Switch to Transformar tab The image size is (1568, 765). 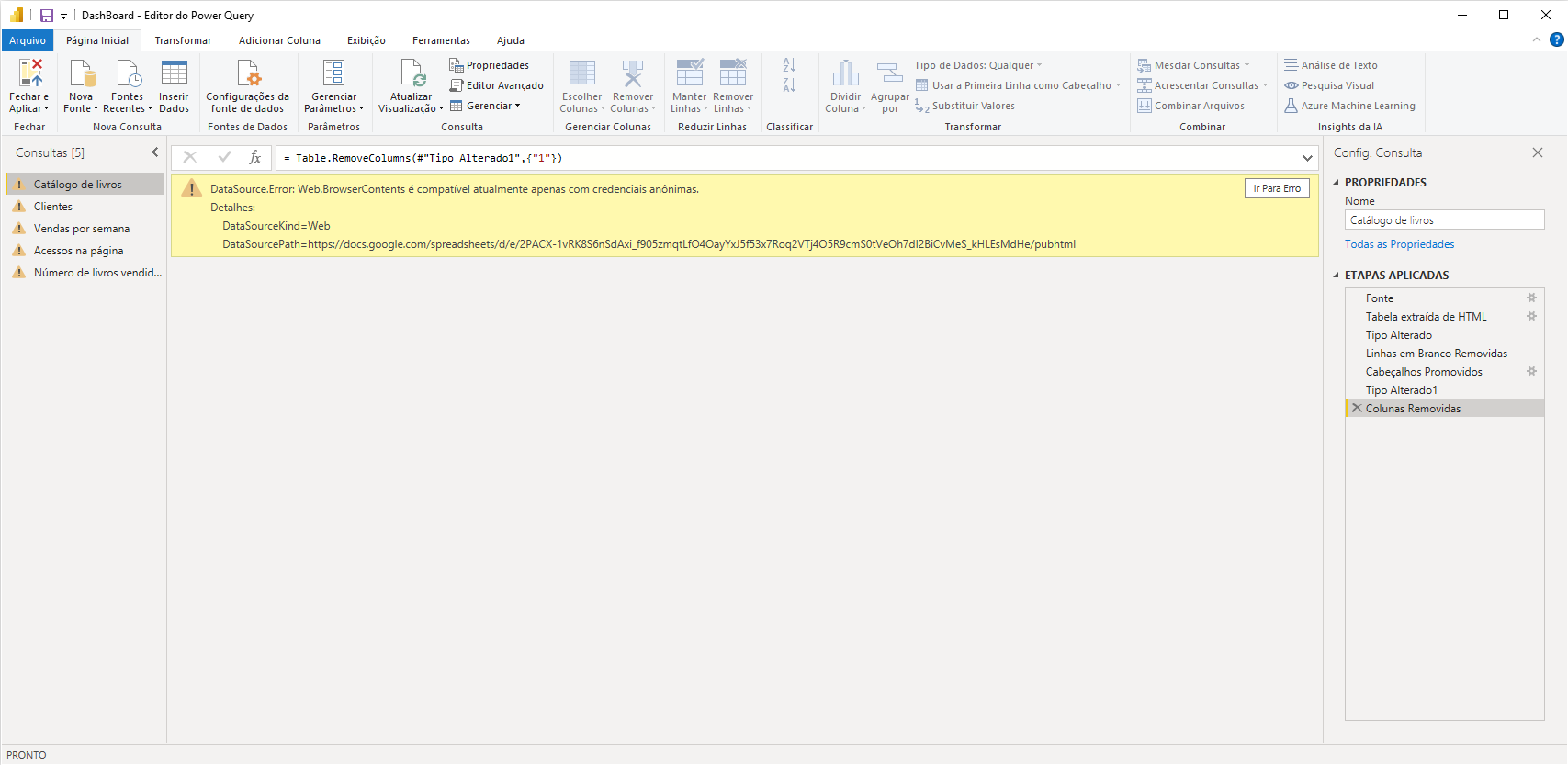coord(183,40)
